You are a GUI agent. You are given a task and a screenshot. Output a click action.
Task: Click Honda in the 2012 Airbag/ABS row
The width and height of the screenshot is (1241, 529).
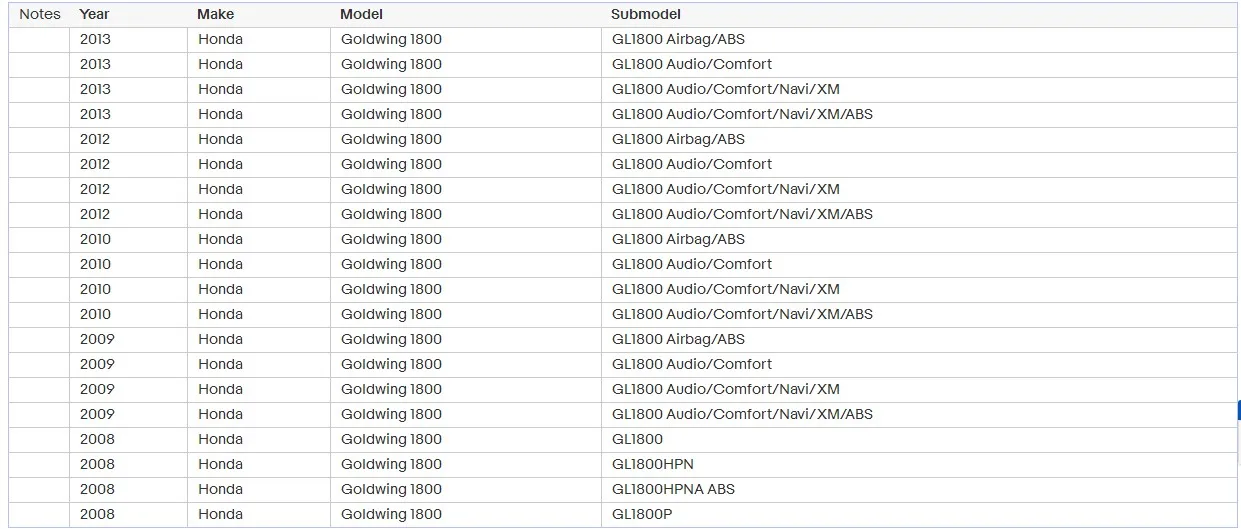[220, 139]
